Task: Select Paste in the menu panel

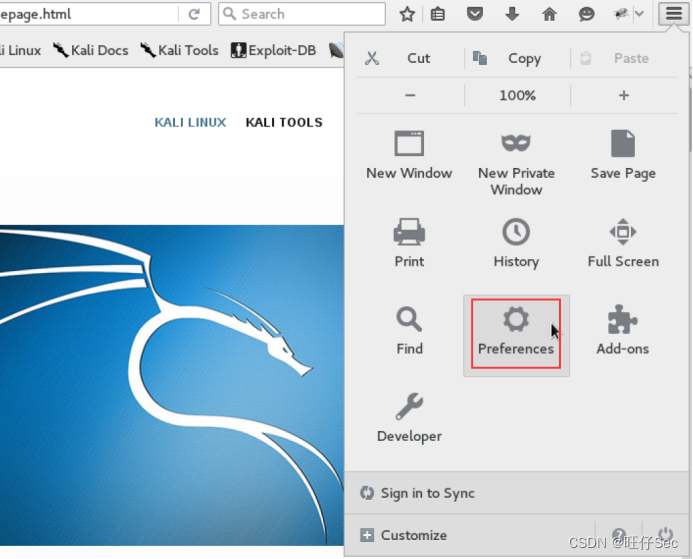Action: click(x=624, y=58)
